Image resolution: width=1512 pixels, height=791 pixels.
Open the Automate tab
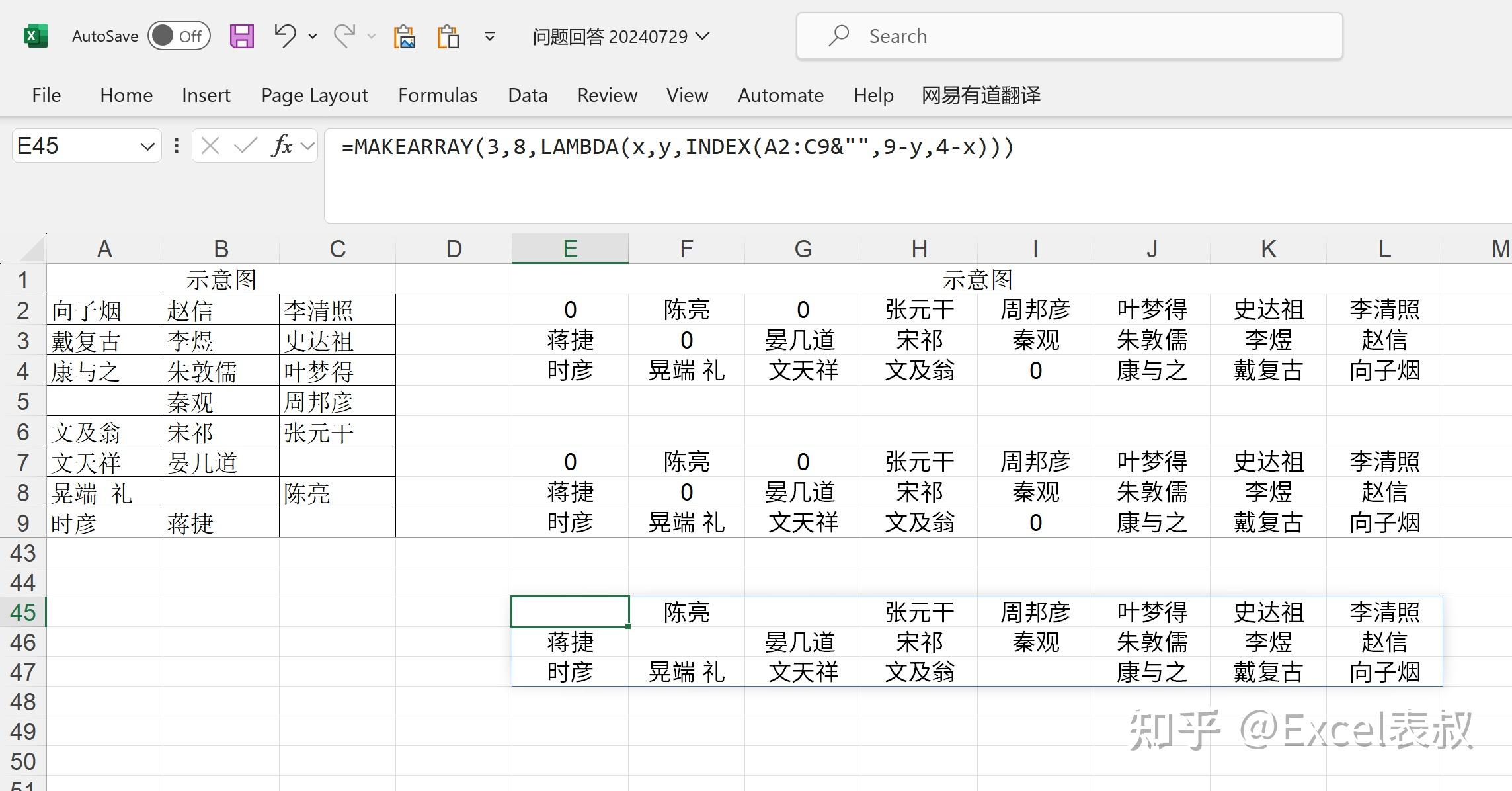781,95
